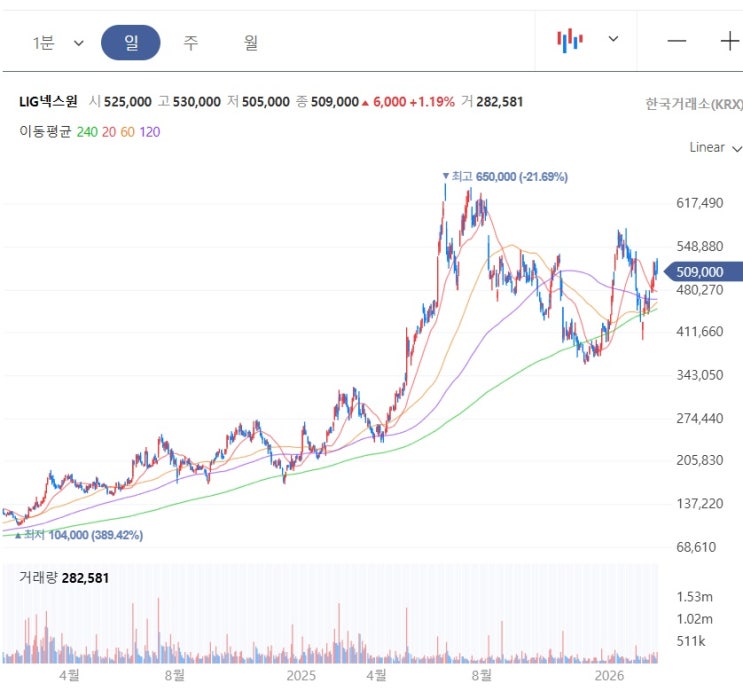
Task: Expand chevron next to chart type icon
Action: (614, 39)
